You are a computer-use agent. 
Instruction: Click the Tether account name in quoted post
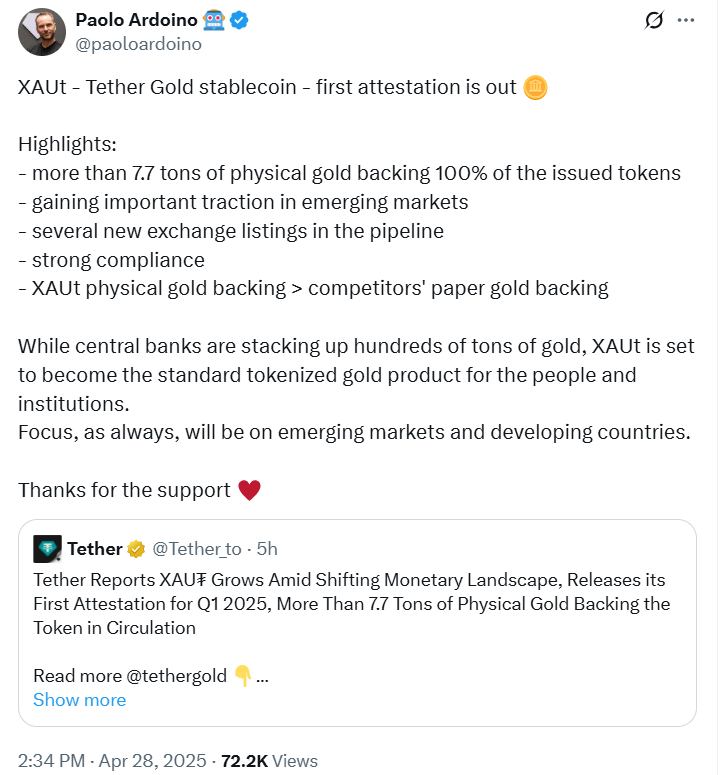coord(95,548)
